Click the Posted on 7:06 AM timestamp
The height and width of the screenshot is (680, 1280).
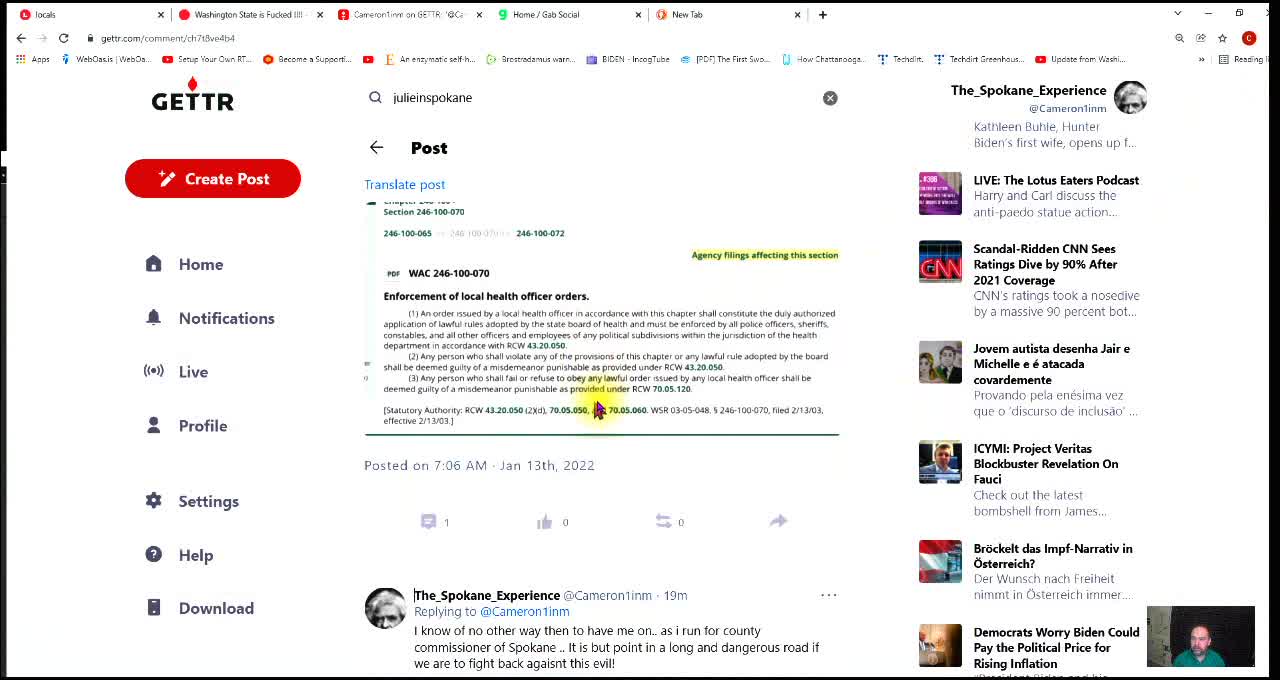[479, 465]
